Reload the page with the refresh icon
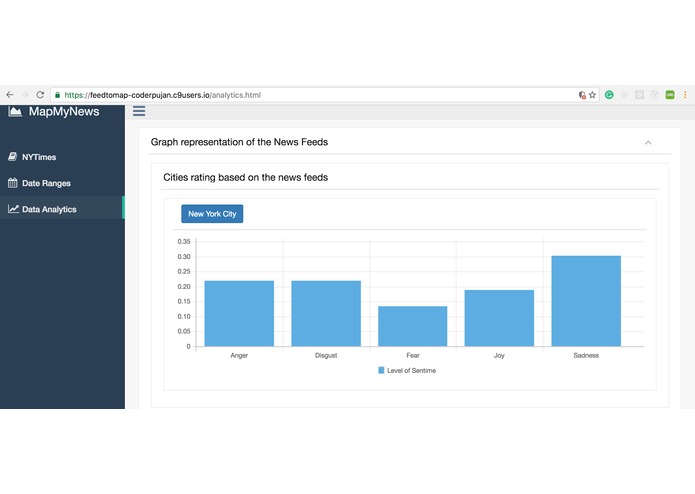 40,95
